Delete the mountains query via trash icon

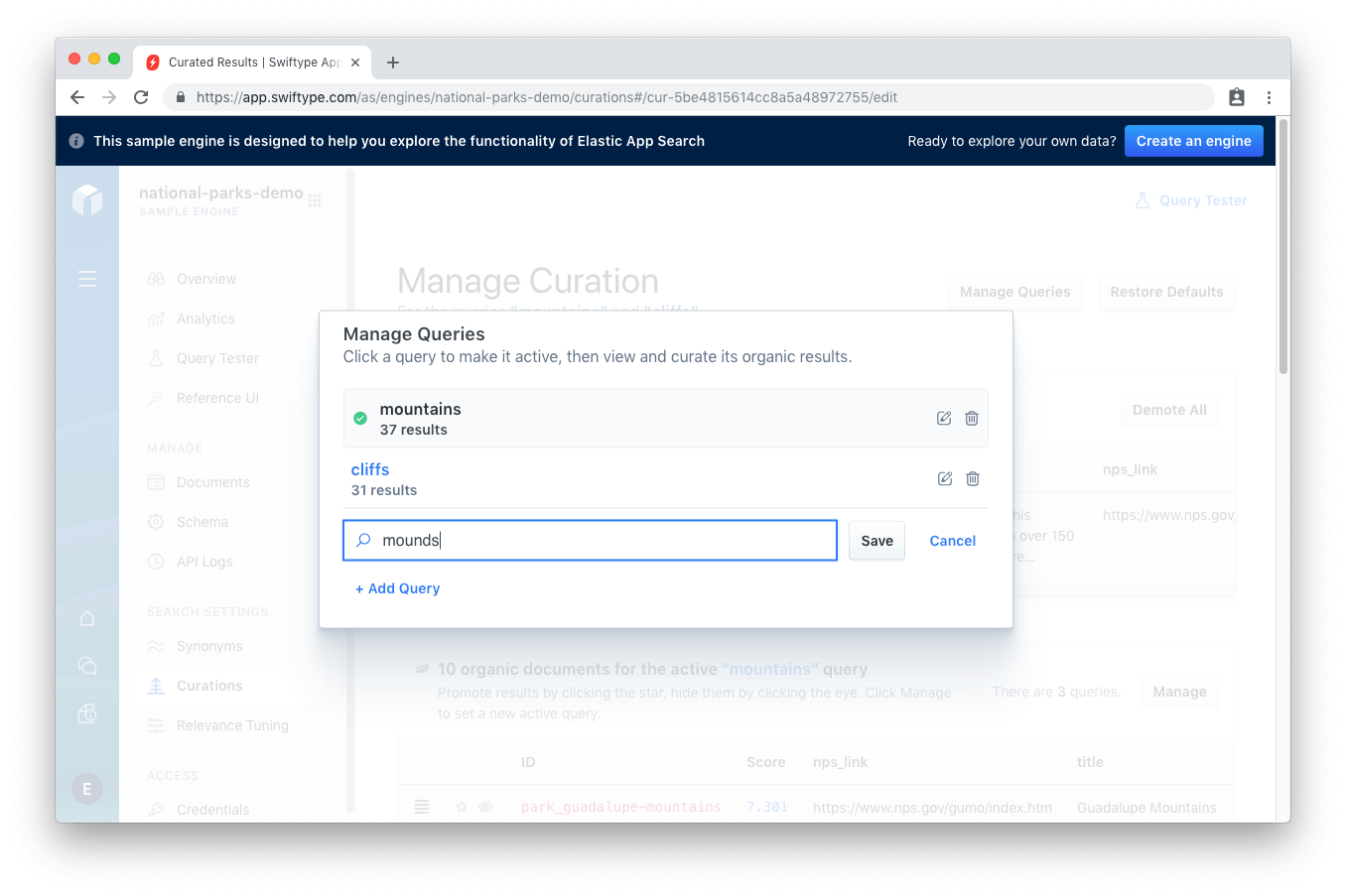pyautogui.click(x=972, y=419)
